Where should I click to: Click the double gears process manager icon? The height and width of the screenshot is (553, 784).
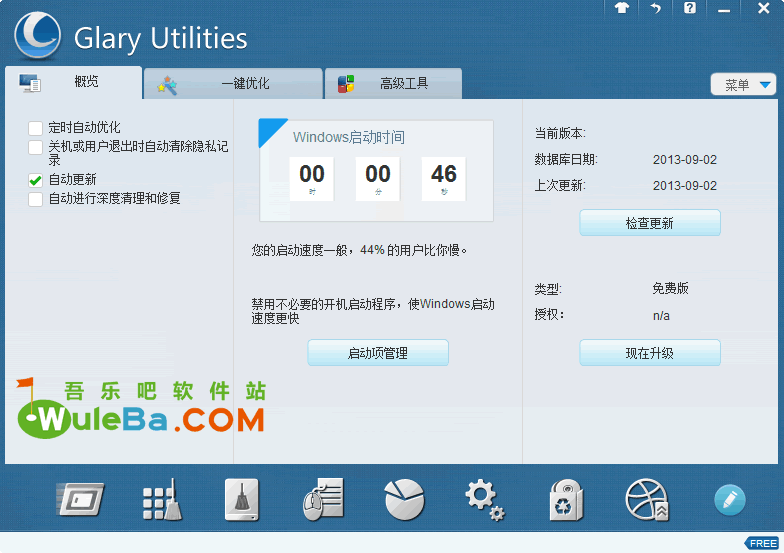coord(484,500)
